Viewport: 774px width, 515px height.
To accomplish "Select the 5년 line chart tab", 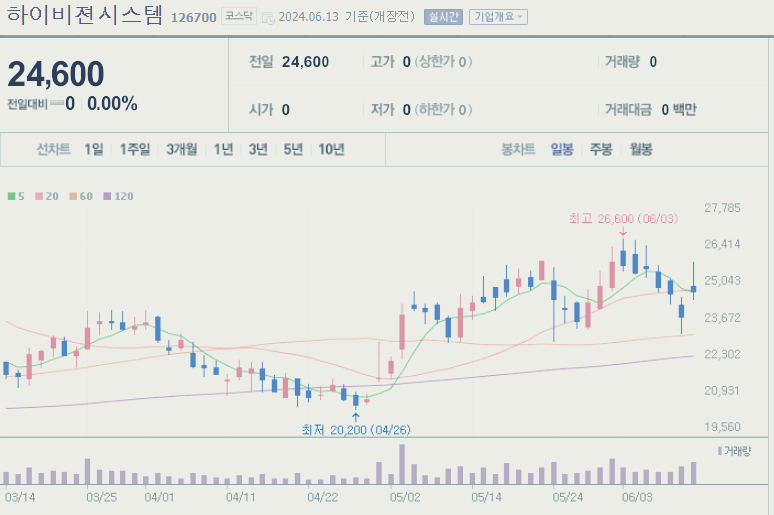I will pos(293,149).
